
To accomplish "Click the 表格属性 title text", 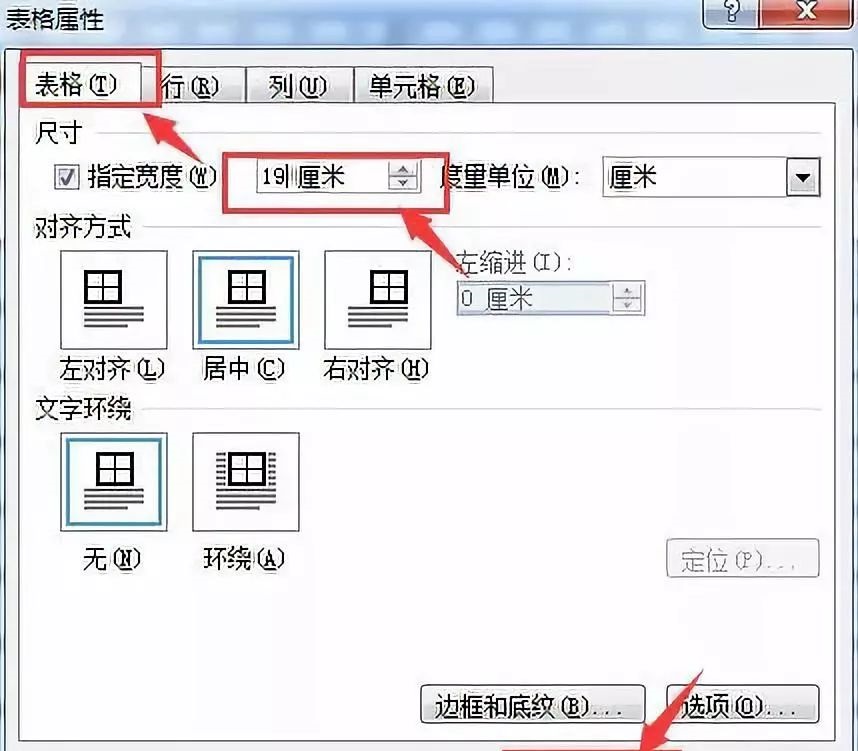I will coord(55,19).
